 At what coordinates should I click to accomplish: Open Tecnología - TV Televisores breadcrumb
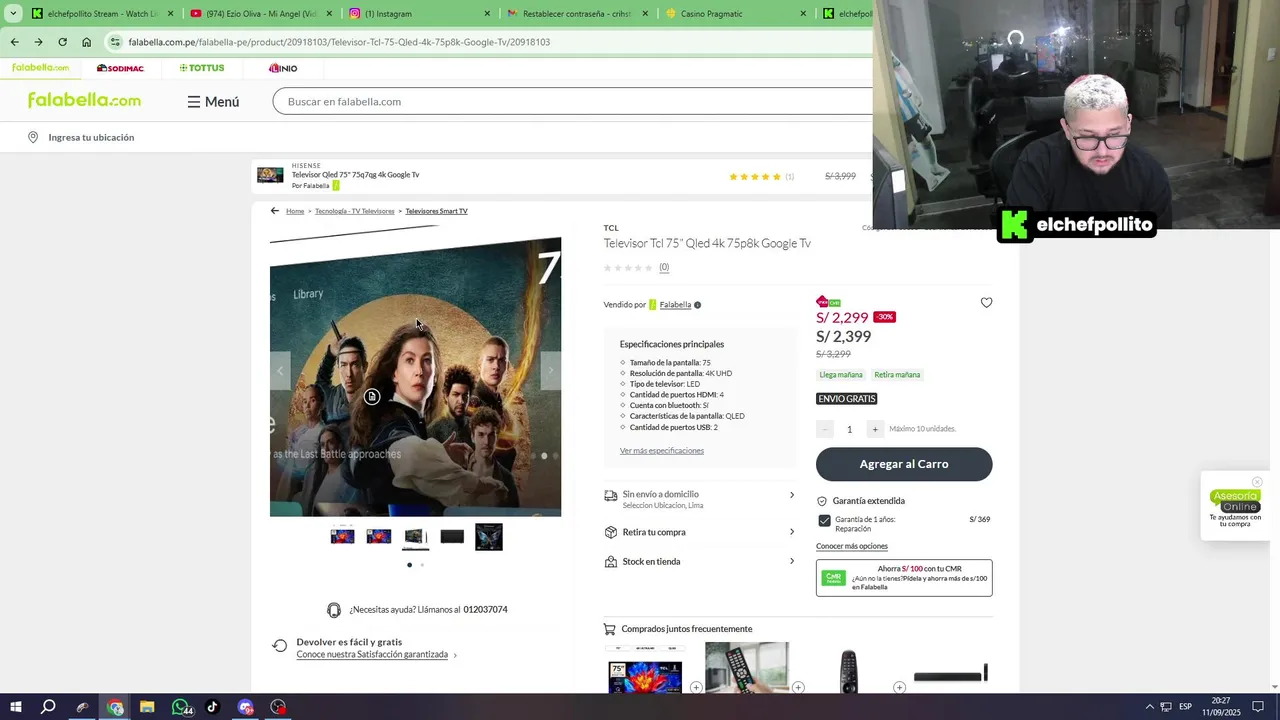[x=355, y=211]
